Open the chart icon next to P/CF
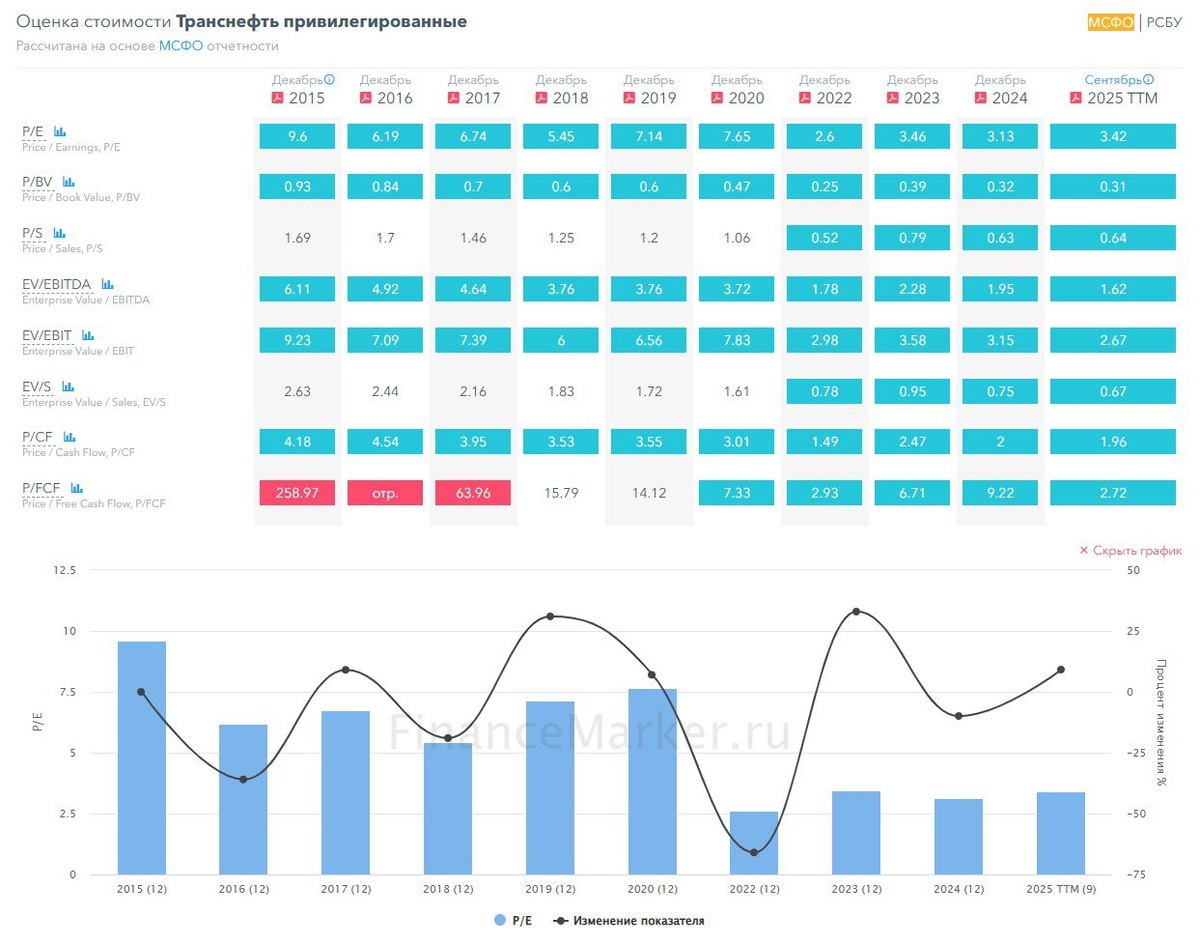The height and width of the screenshot is (944, 1200). (70, 437)
